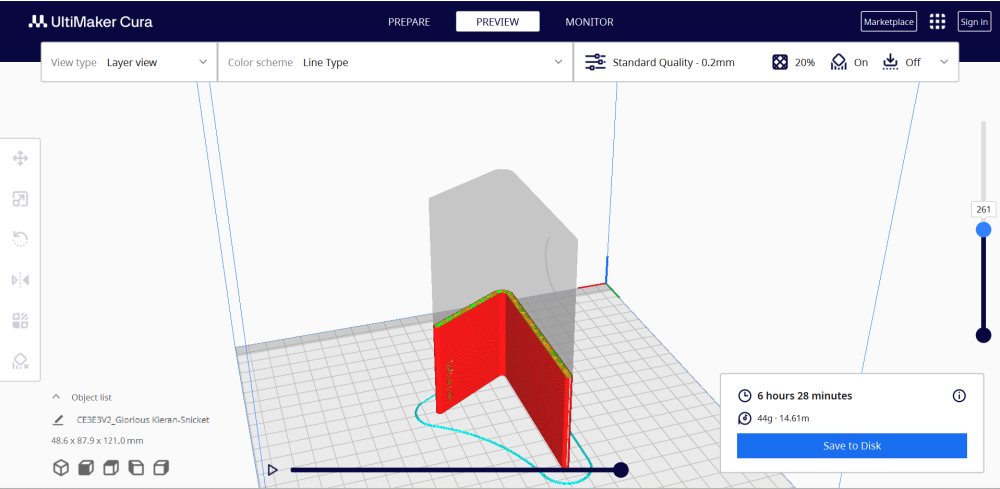The height and width of the screenshot is (489, 1000).
Task: Click model dimensions 48.6 x 87.9 x 121.0 mm
Action: [97, 441]
